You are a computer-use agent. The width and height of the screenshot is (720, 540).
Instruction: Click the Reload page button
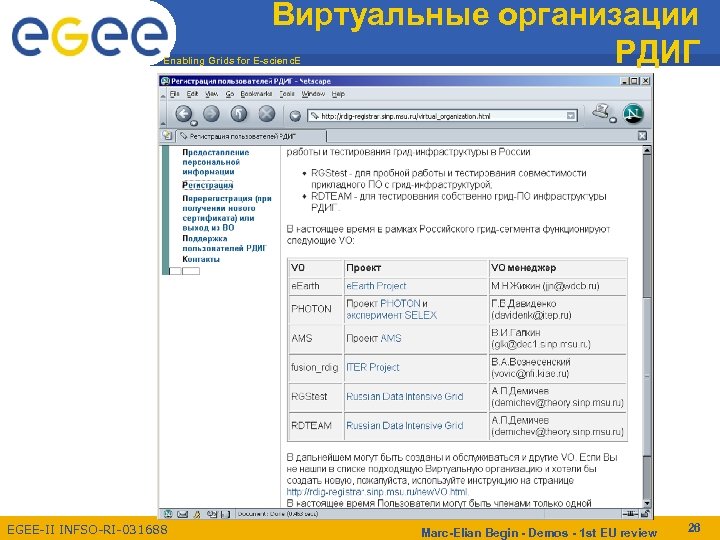(x=239, y=113)
